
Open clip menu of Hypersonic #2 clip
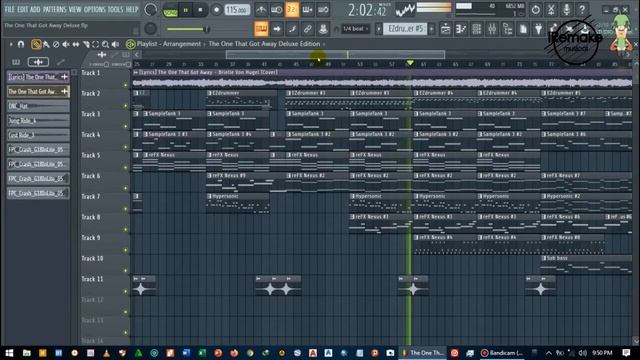(x=544, y=196)
